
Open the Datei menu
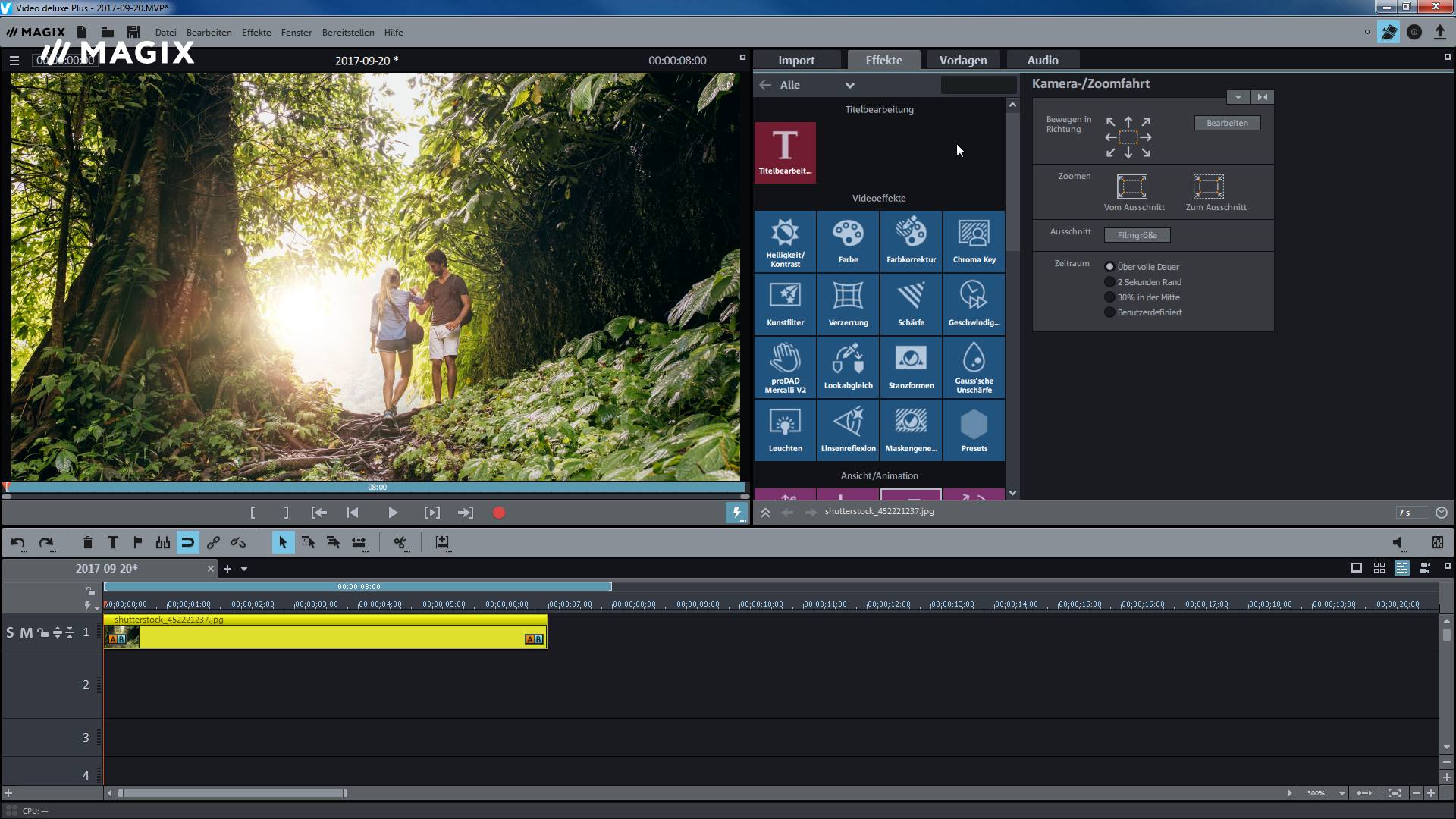[165, 33]
